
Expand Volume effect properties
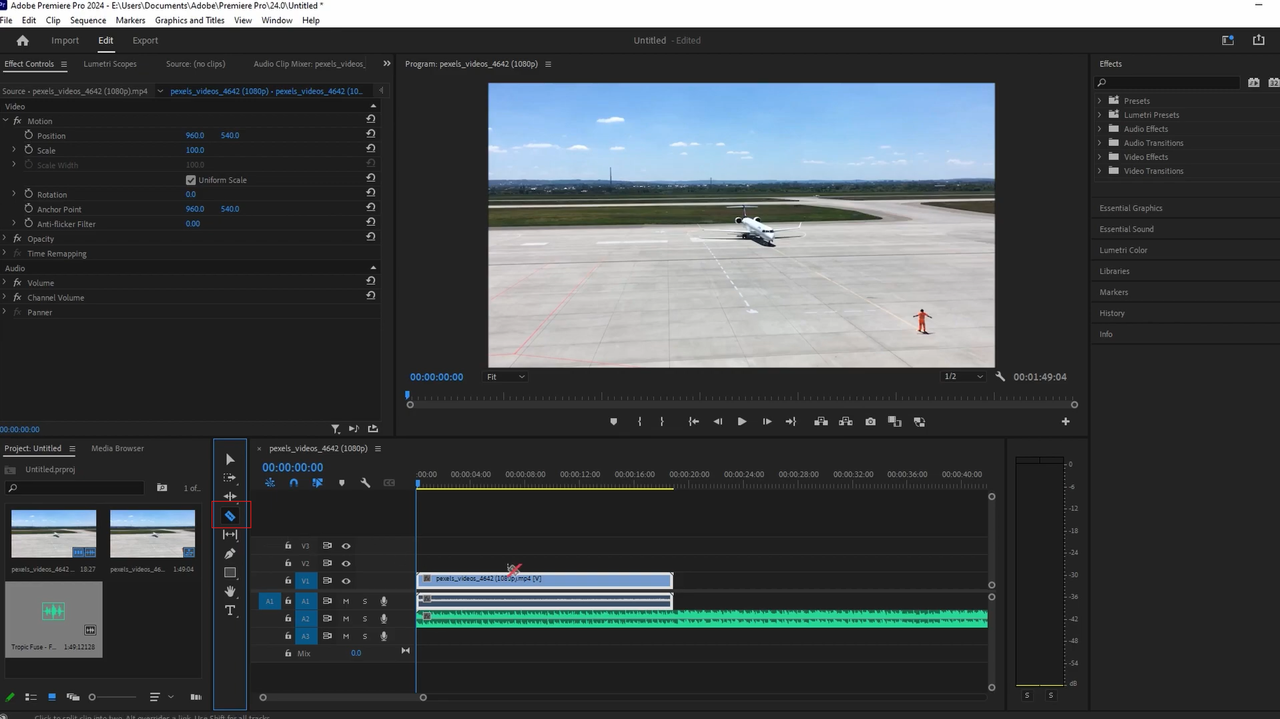[5, 282]
